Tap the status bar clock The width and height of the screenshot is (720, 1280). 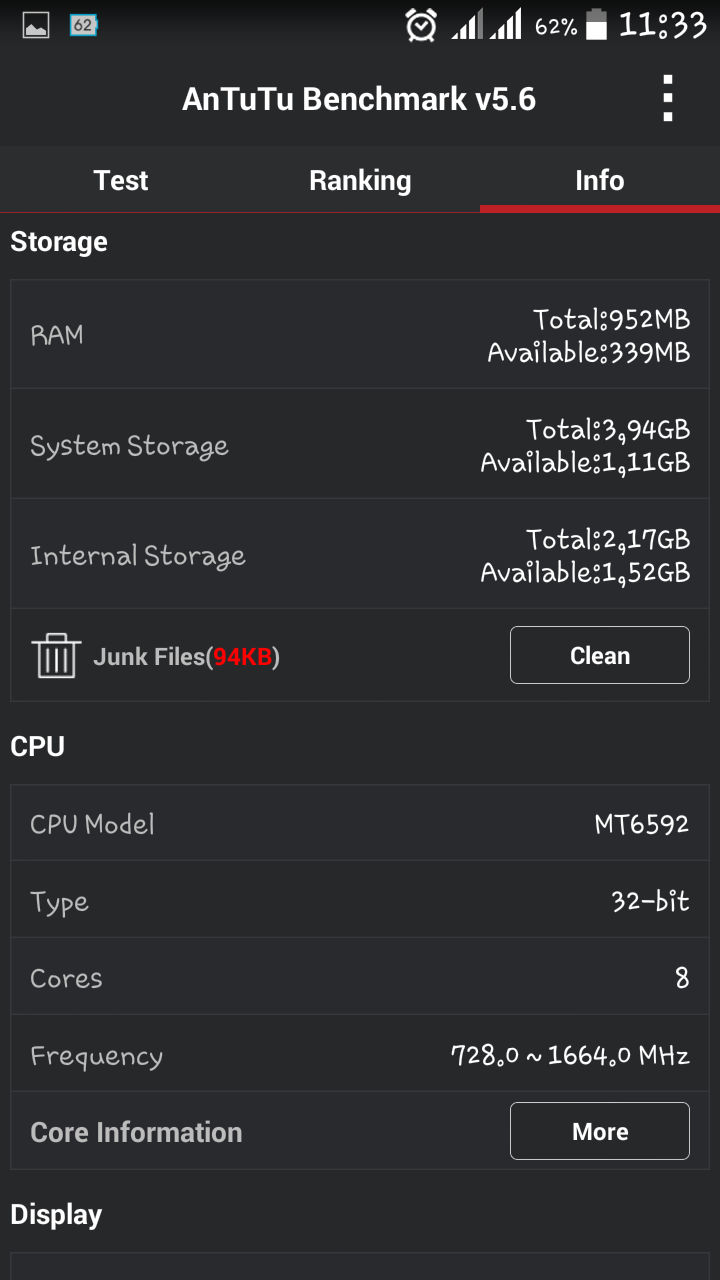[662, 25]
